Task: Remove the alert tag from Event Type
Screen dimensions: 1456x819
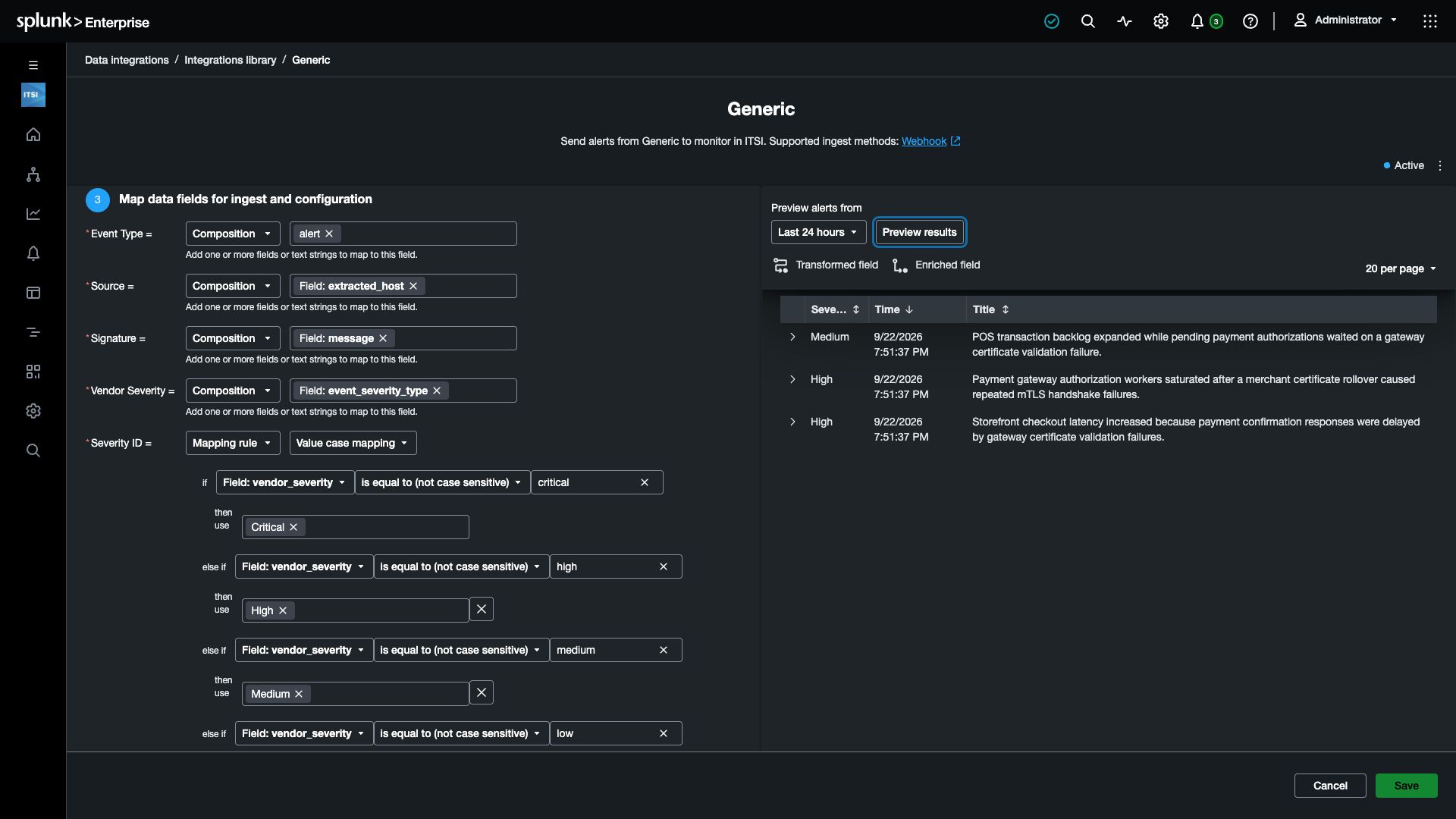Action: 329,234
